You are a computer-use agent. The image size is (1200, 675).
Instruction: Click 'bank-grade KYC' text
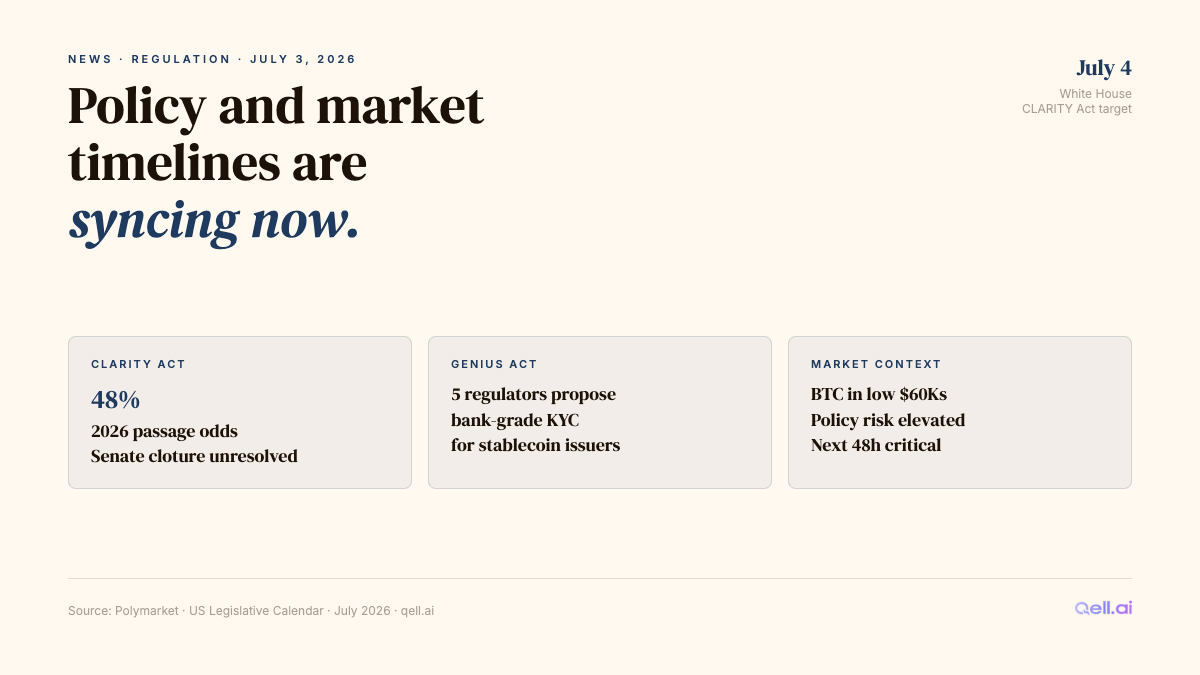(x=515, y=420)
